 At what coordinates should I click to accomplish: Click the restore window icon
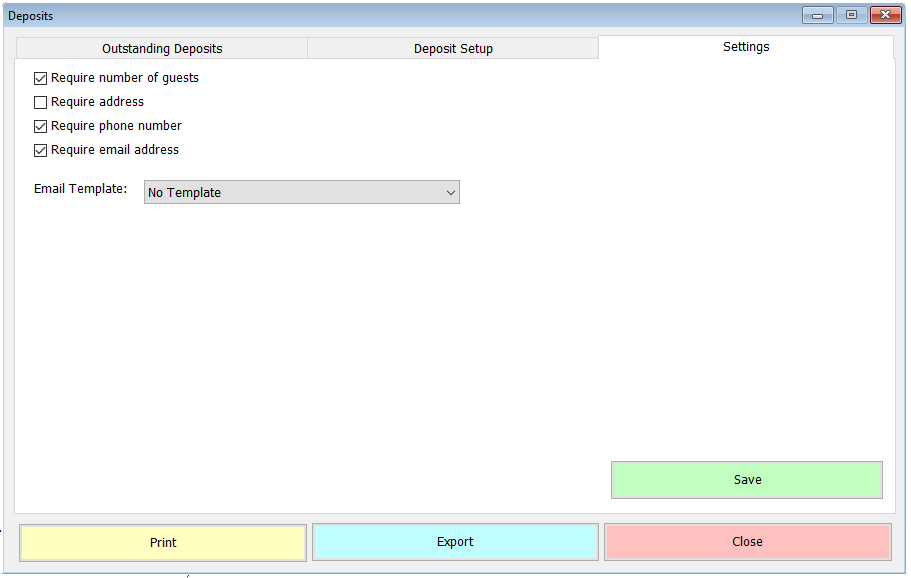tap(851, 14)
